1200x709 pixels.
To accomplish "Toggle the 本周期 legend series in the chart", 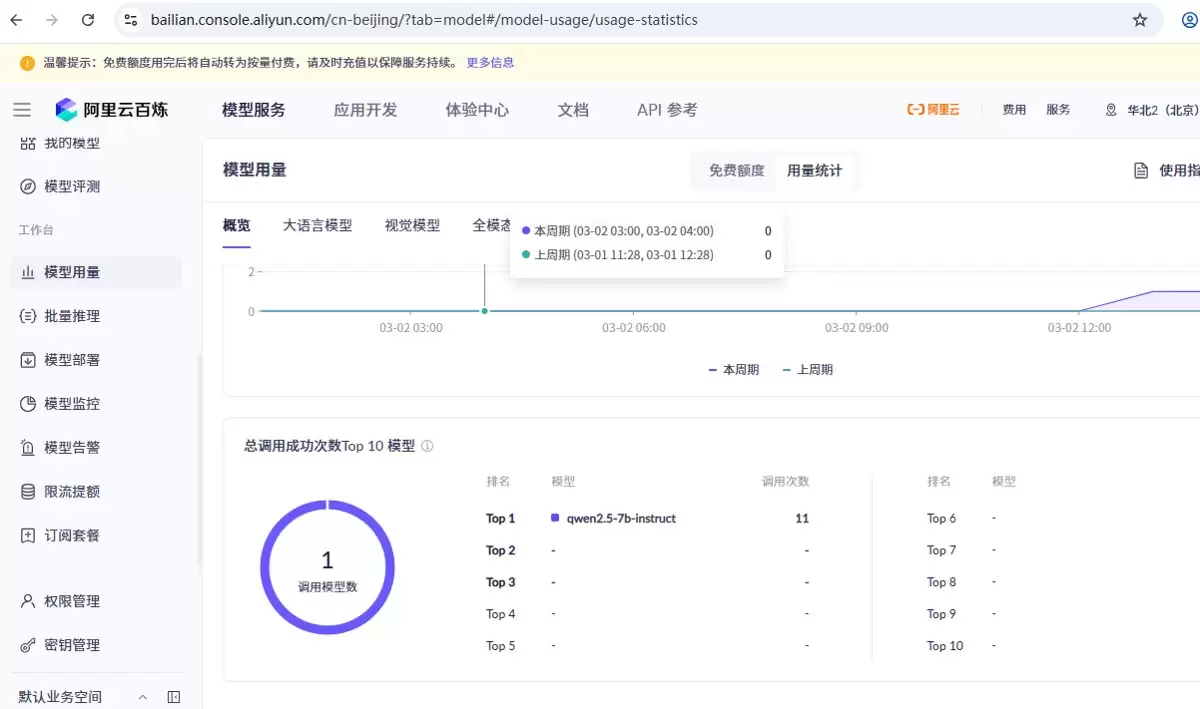I will (734, 370).
